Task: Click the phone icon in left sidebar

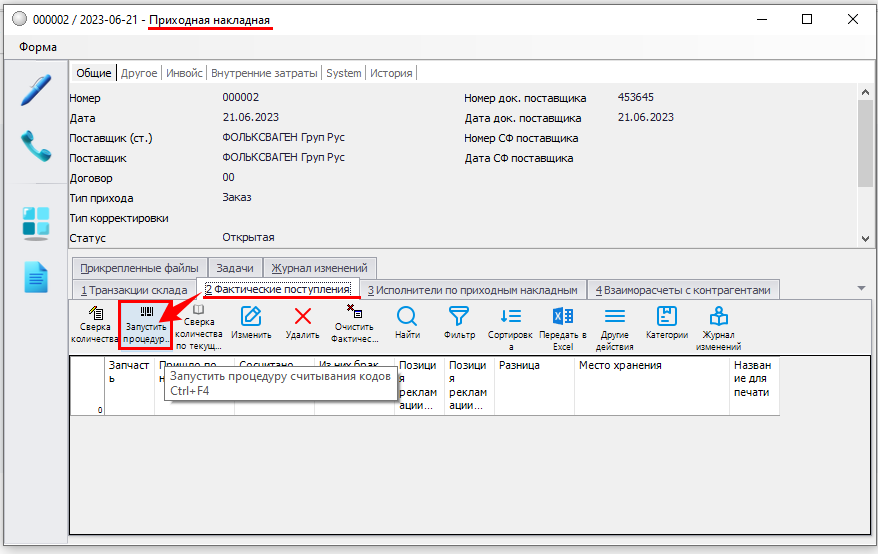Action: click(x=35, y=147)
